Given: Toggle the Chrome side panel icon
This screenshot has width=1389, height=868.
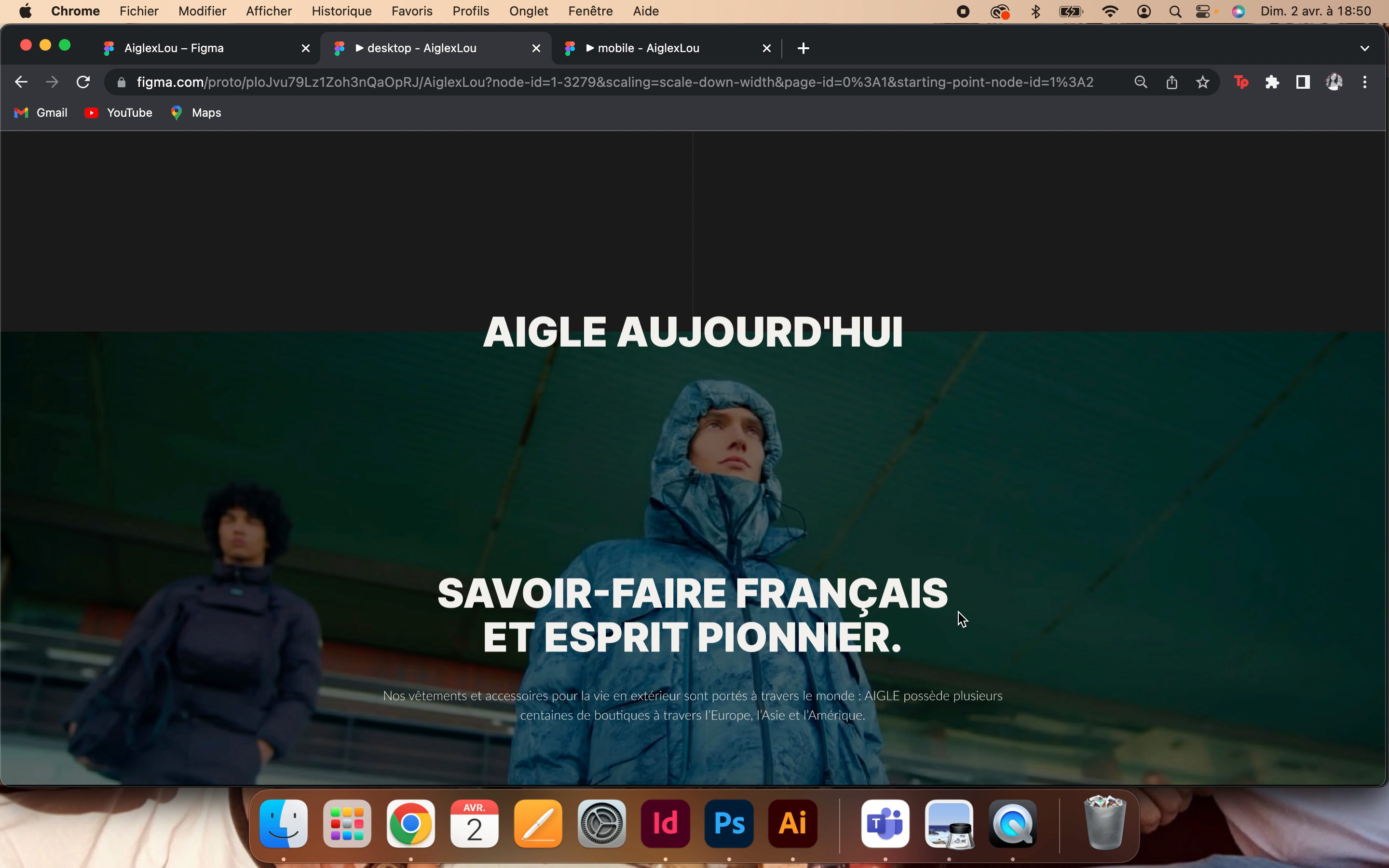Looking at the screenshot, I should tap(1303, 82).
